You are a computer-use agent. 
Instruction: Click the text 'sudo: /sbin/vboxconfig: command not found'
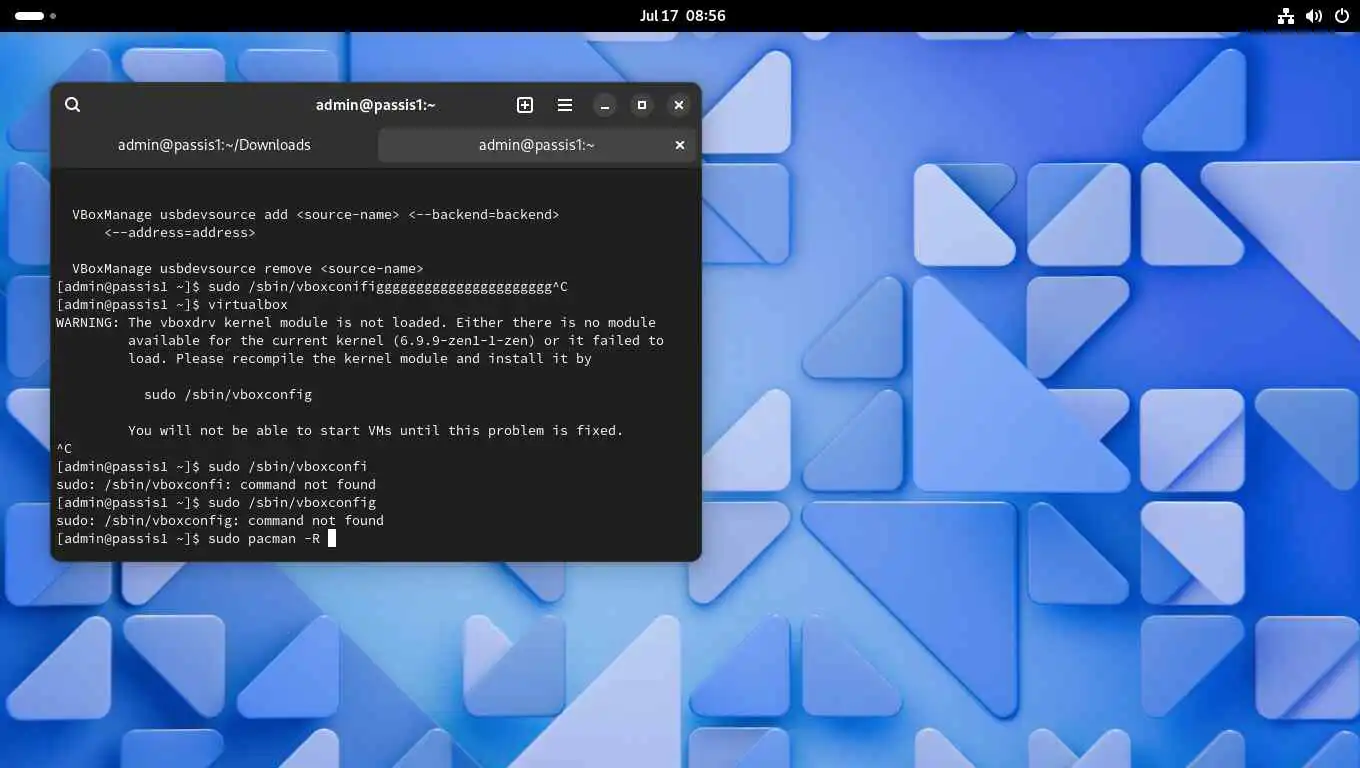[x=220, y=521]
